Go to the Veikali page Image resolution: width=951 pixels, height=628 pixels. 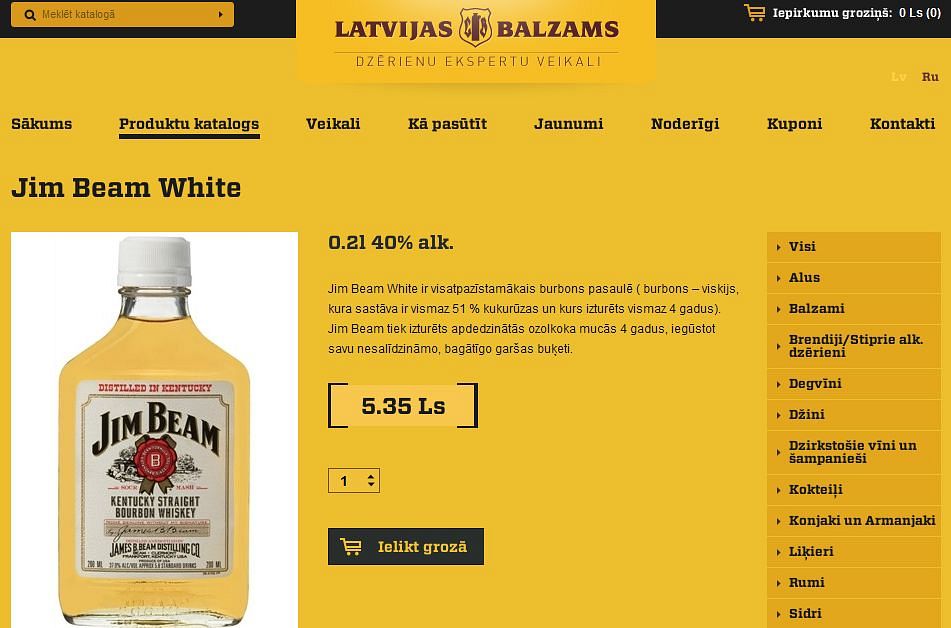click(x=333, y=124)
